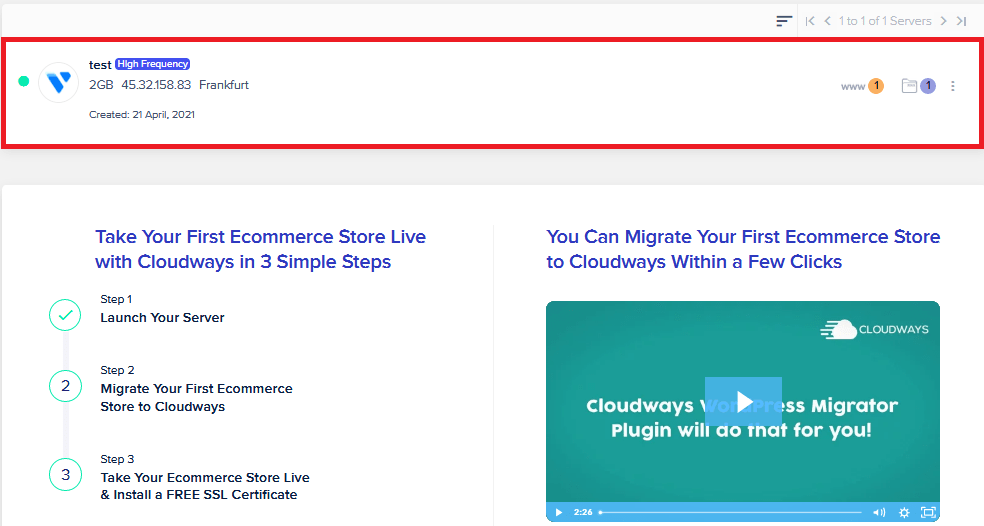Go to first page of servers
The image size is (984, 526).
[x=810, y=21]
